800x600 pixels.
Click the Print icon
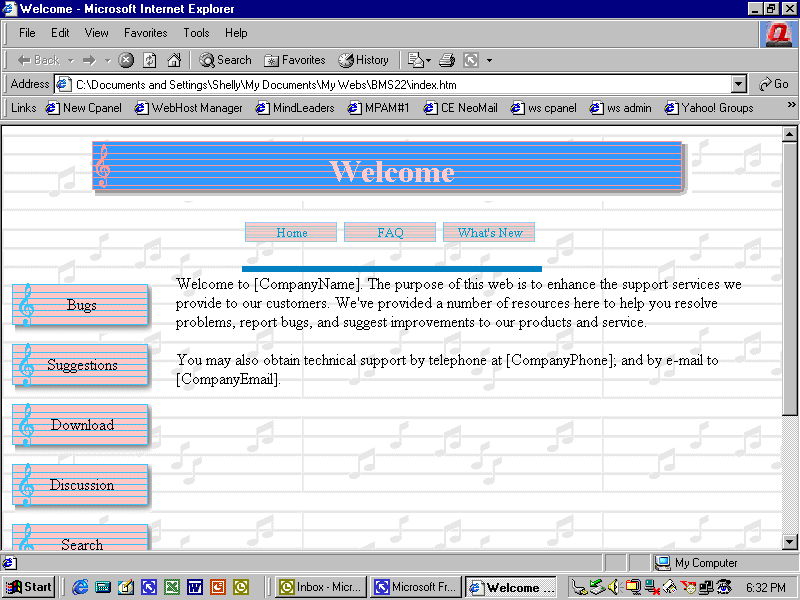(447, 60)
